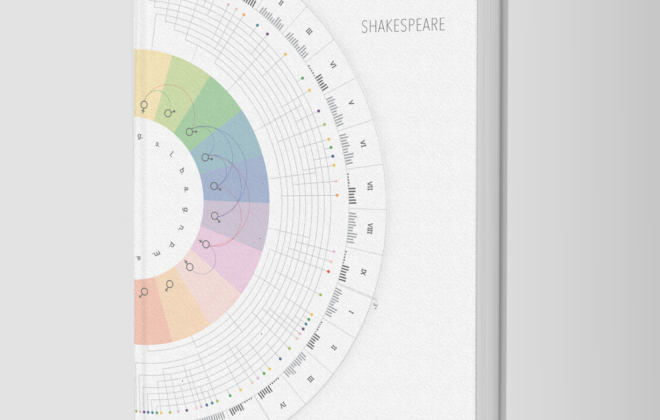This screenshot has height=420, width=660.
Task: Click the bar cluster beside numeral VIII
Action: [x=352, y=228]
